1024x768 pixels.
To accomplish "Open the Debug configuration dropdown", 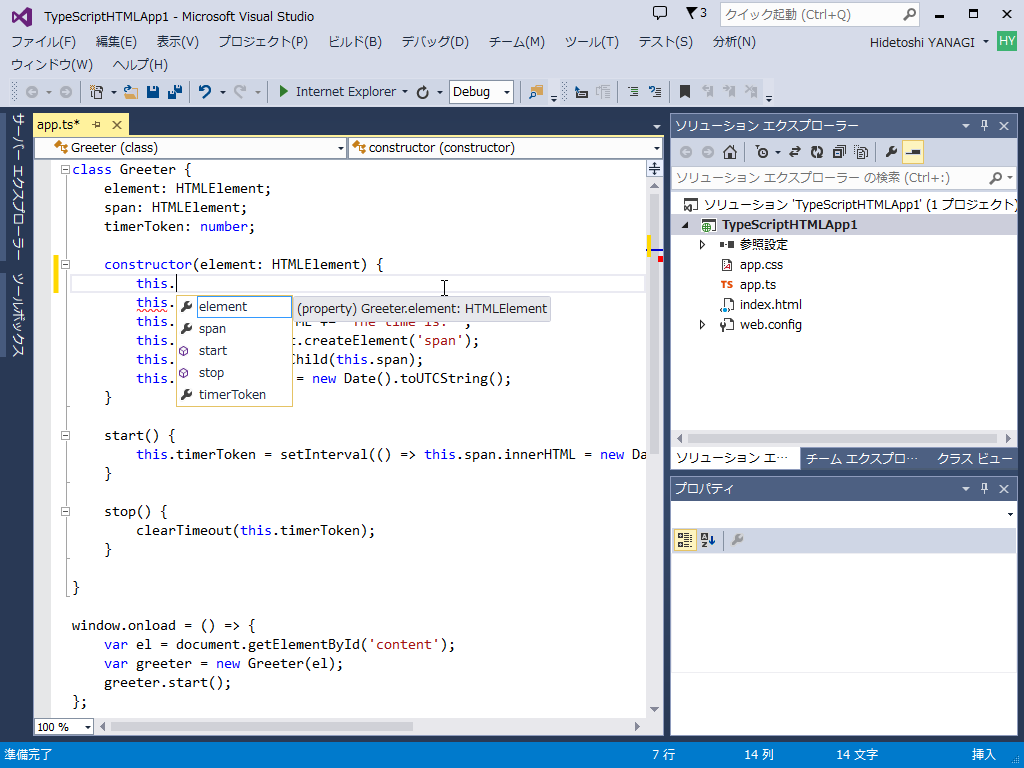I will click(505, 91).
